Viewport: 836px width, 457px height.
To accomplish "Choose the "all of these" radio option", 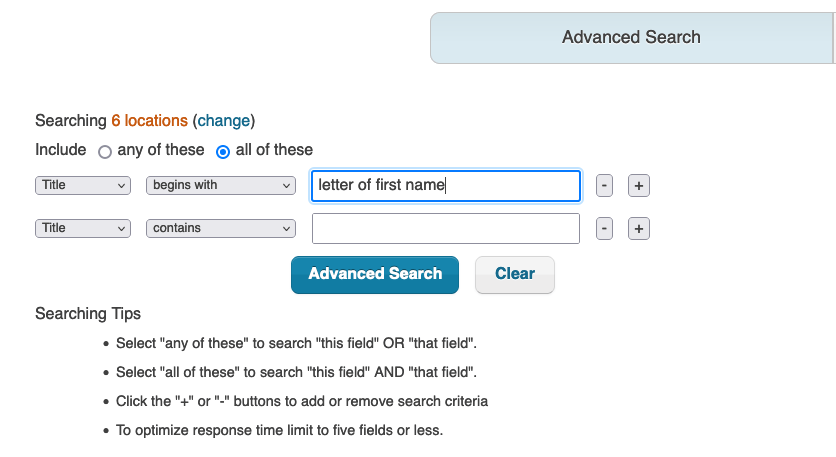I will coord(223,152).
